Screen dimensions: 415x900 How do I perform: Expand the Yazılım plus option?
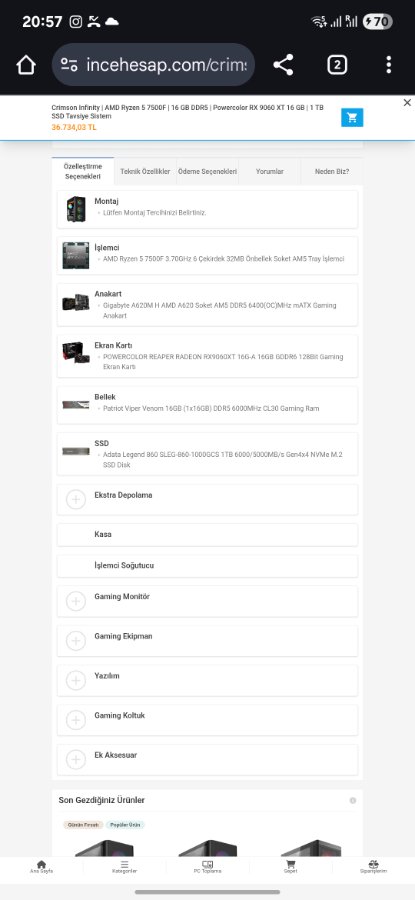click(x=76, y=680)
